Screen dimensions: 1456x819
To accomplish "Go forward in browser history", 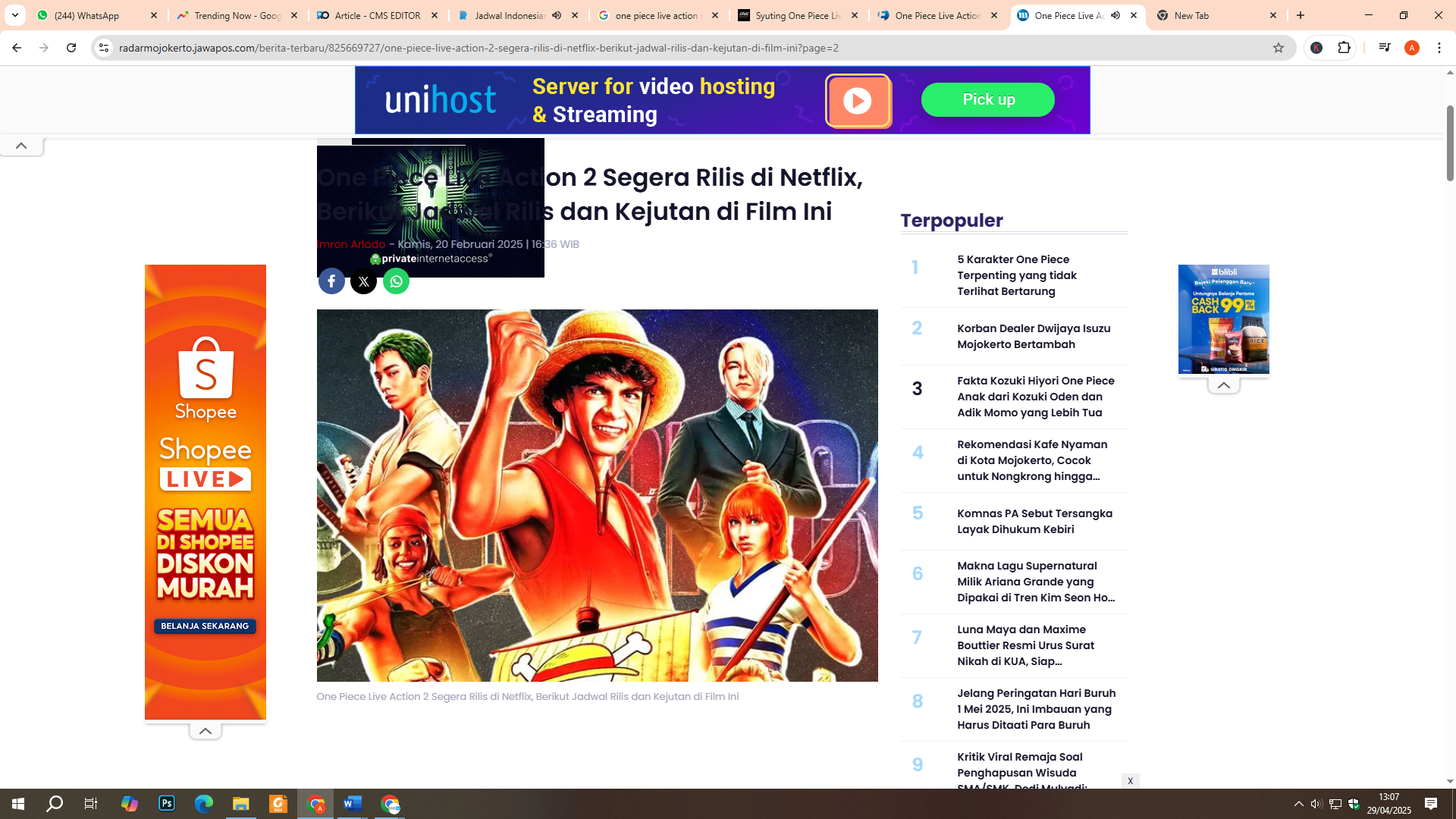I will tap(43, 48).
